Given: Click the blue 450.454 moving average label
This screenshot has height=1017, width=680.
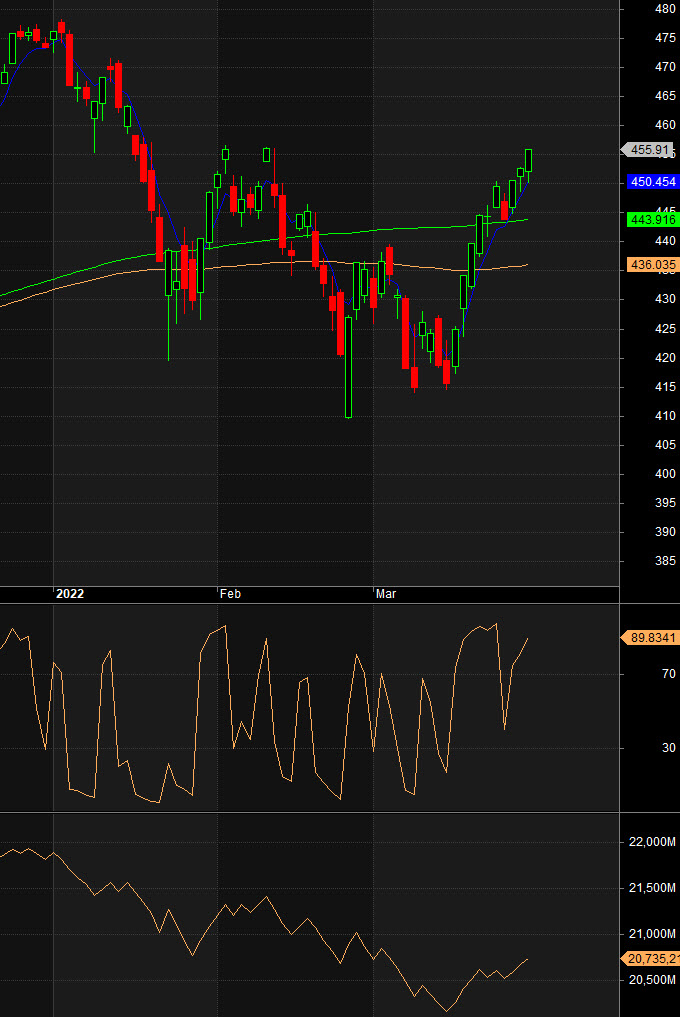Looking at the screenshot, I should [x=653, y=182].
